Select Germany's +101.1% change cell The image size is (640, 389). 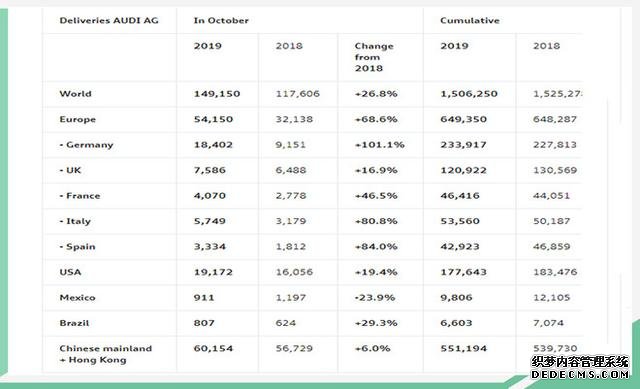(380, 144)
